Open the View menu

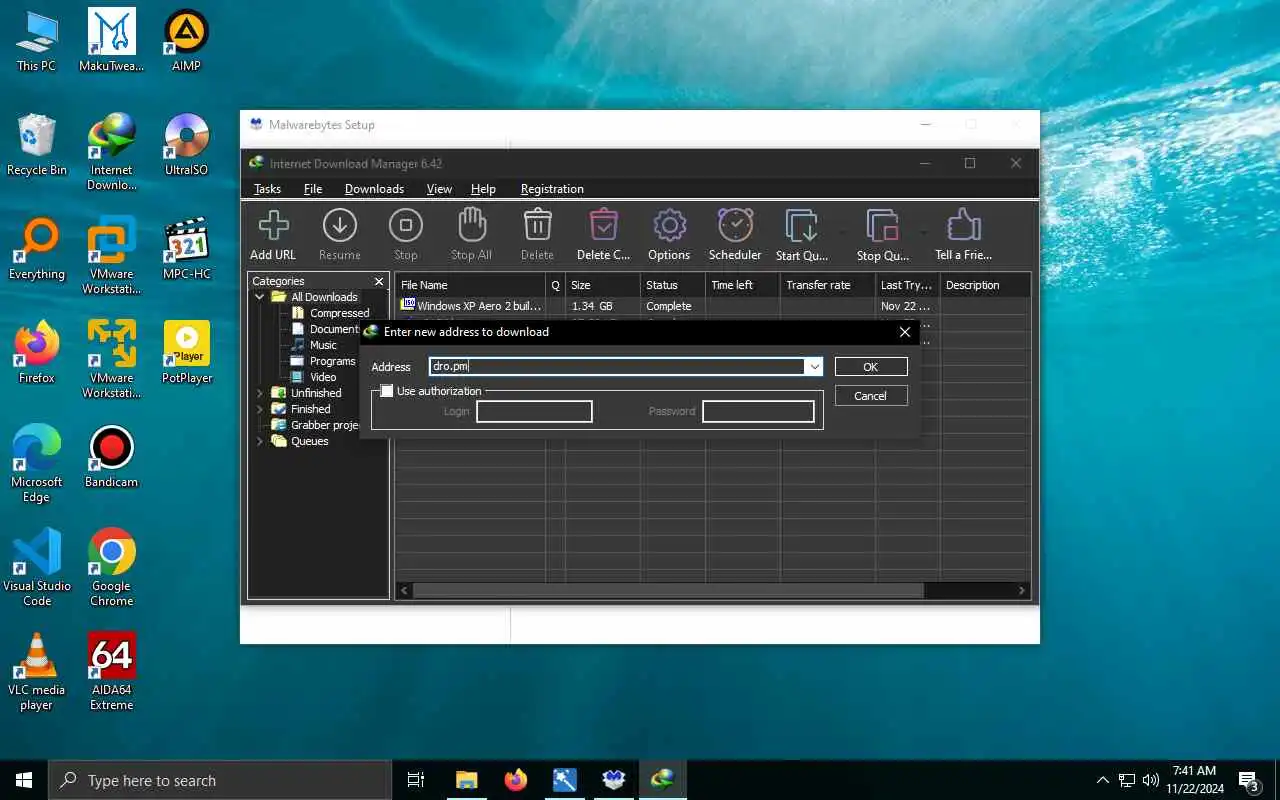pos(439,189)
